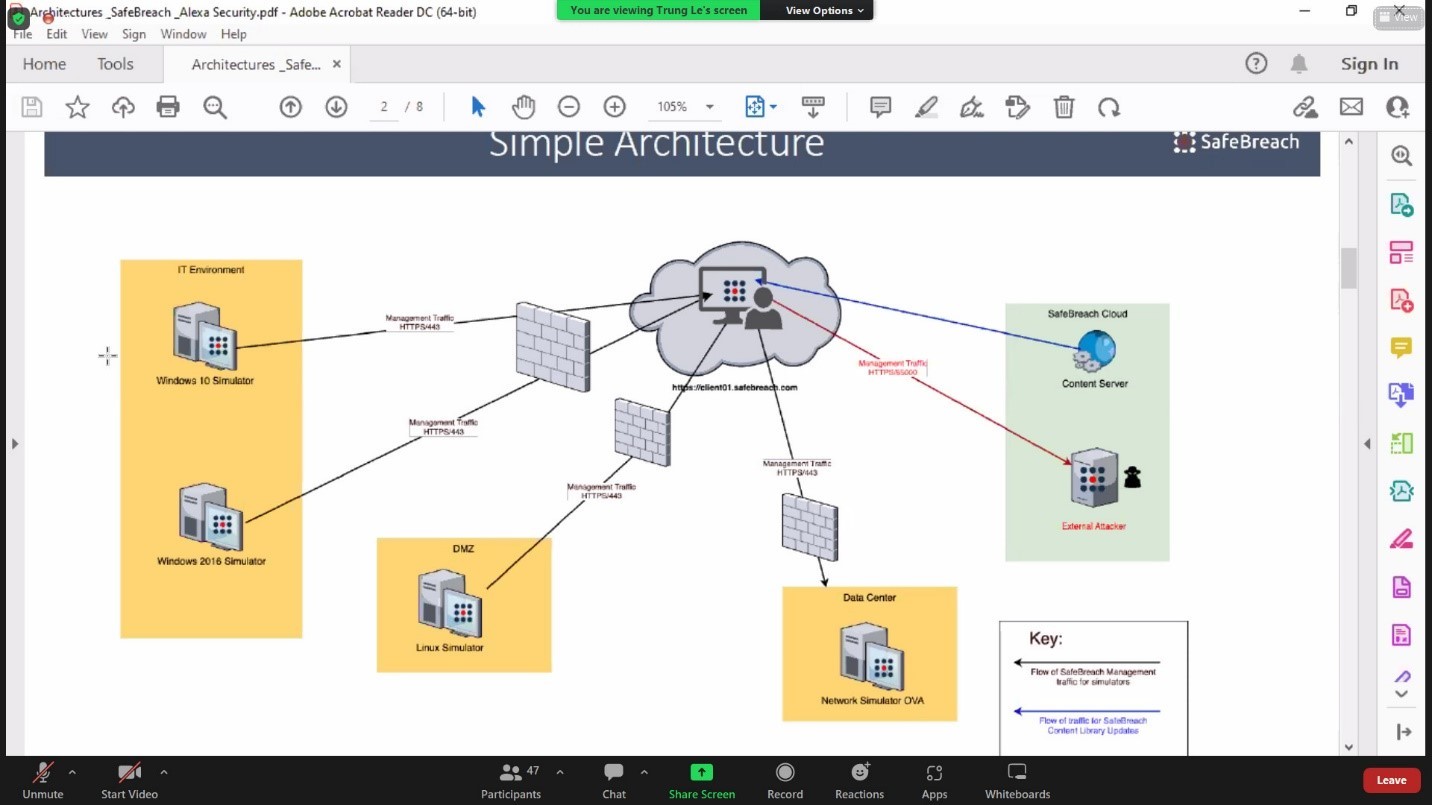Viewport: 1432px width, 805px height.
Task: Click the Save file icon in Acrobat toolbar
Action: click(32, 107)
